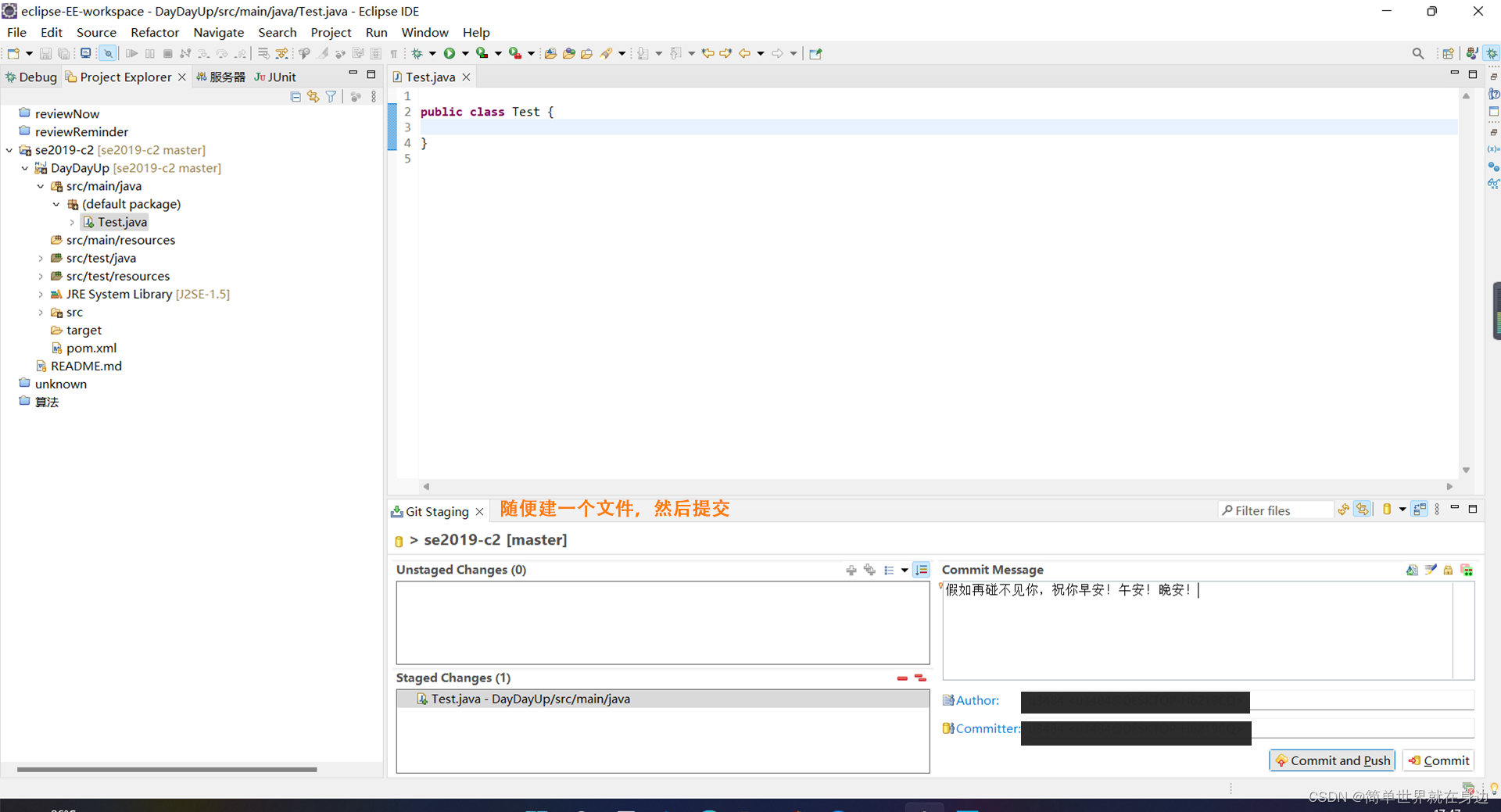
Task: Click the Refresh icon in Git Staging toolbar
Action: 1344,509
